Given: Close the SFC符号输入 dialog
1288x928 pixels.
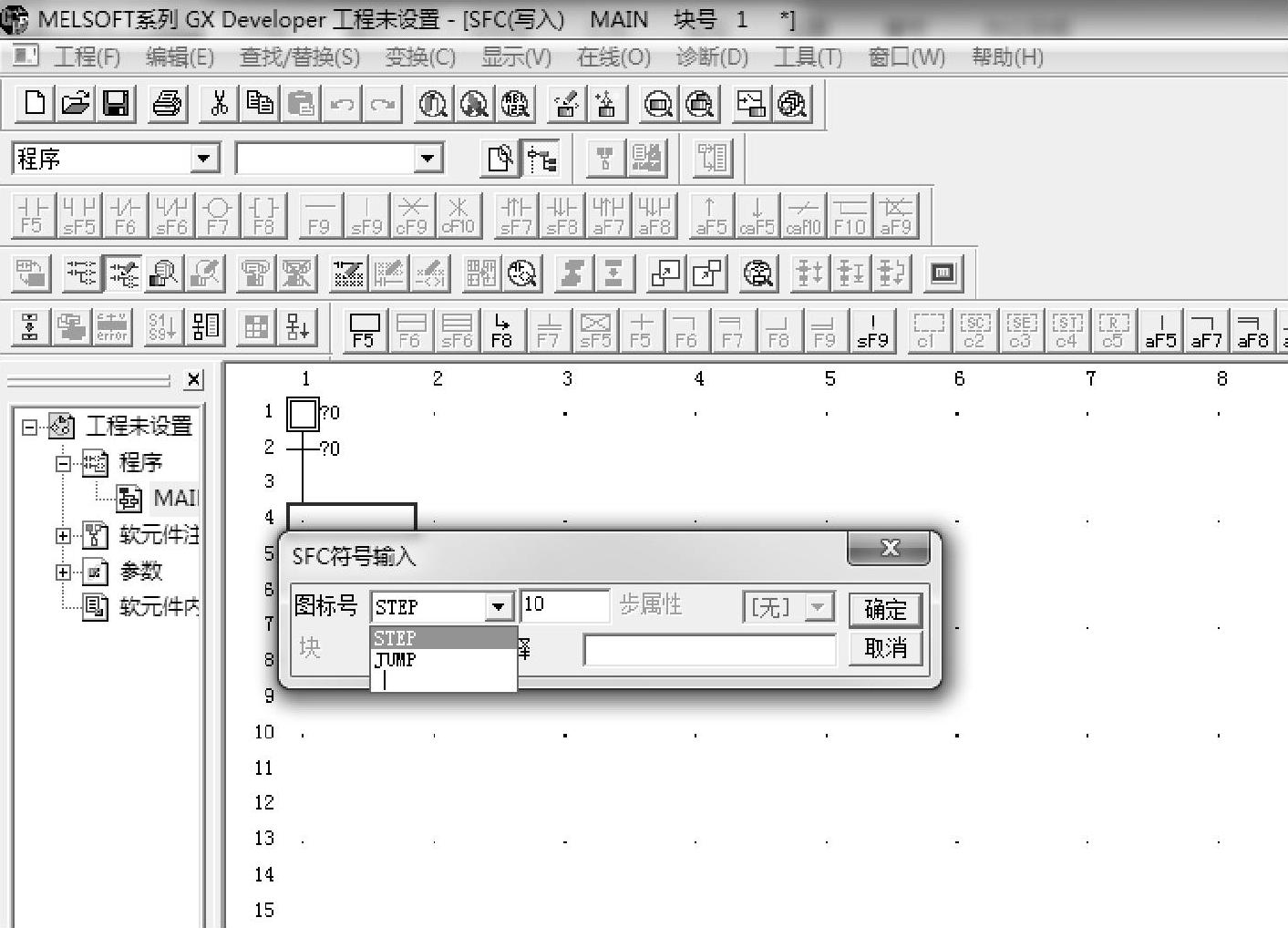Looking at the screenshot, I should 889,549.
